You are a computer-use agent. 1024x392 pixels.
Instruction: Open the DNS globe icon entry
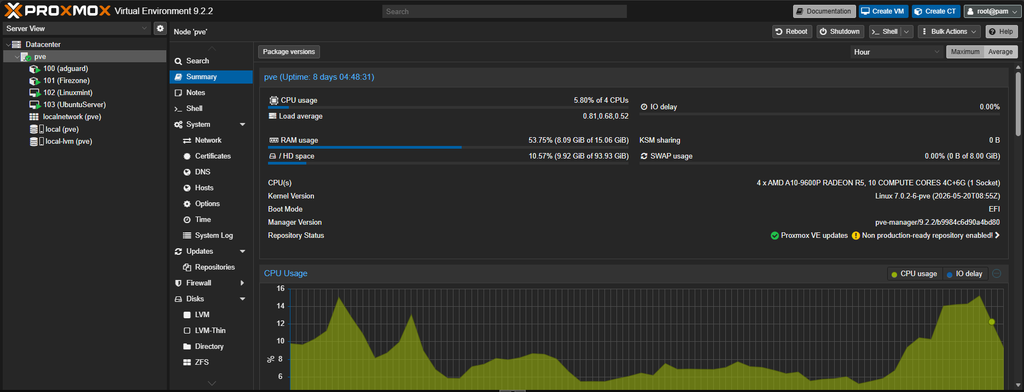[x=187, y=172]
